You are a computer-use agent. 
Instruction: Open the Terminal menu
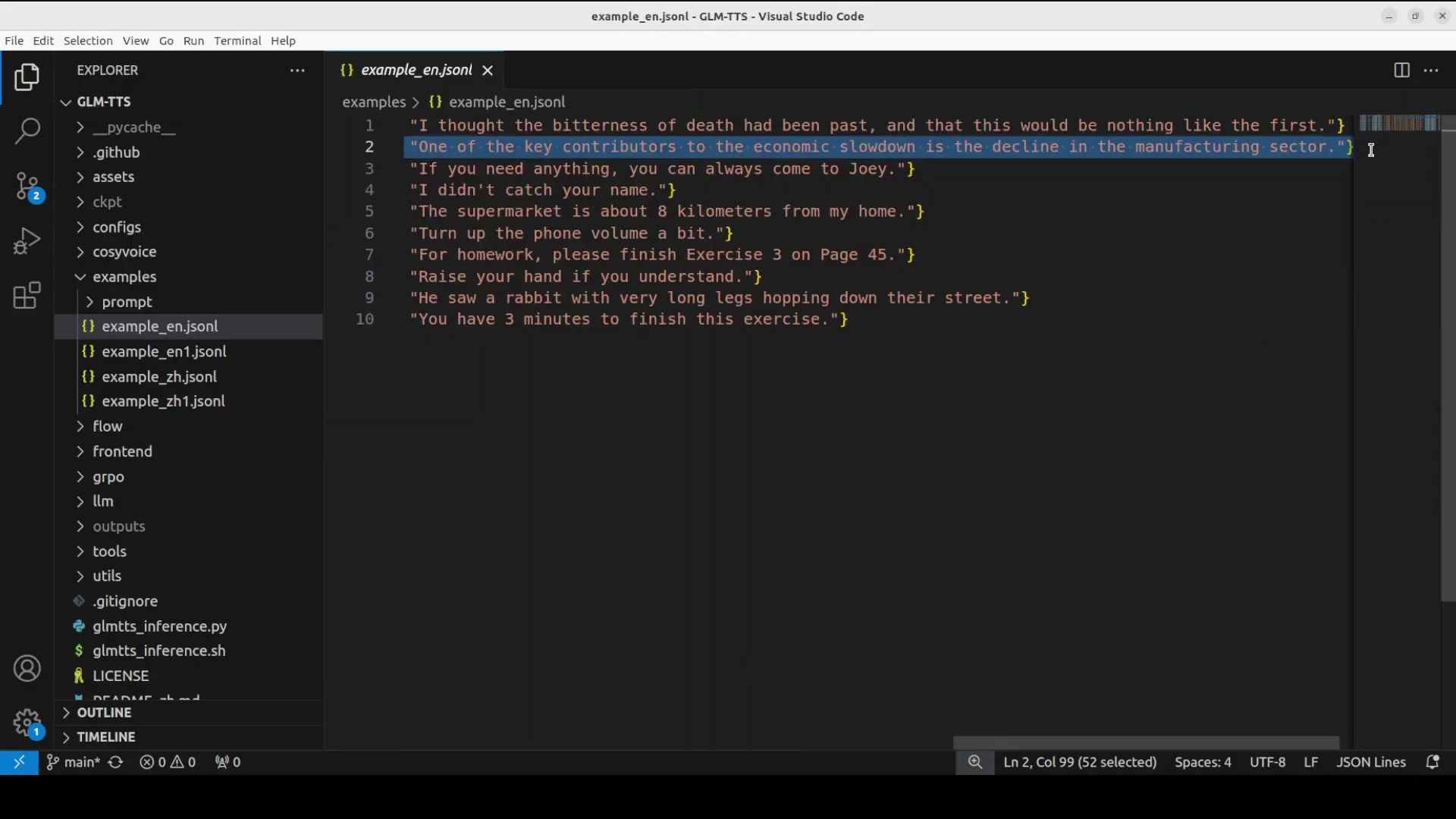click(x=237, y=41)
